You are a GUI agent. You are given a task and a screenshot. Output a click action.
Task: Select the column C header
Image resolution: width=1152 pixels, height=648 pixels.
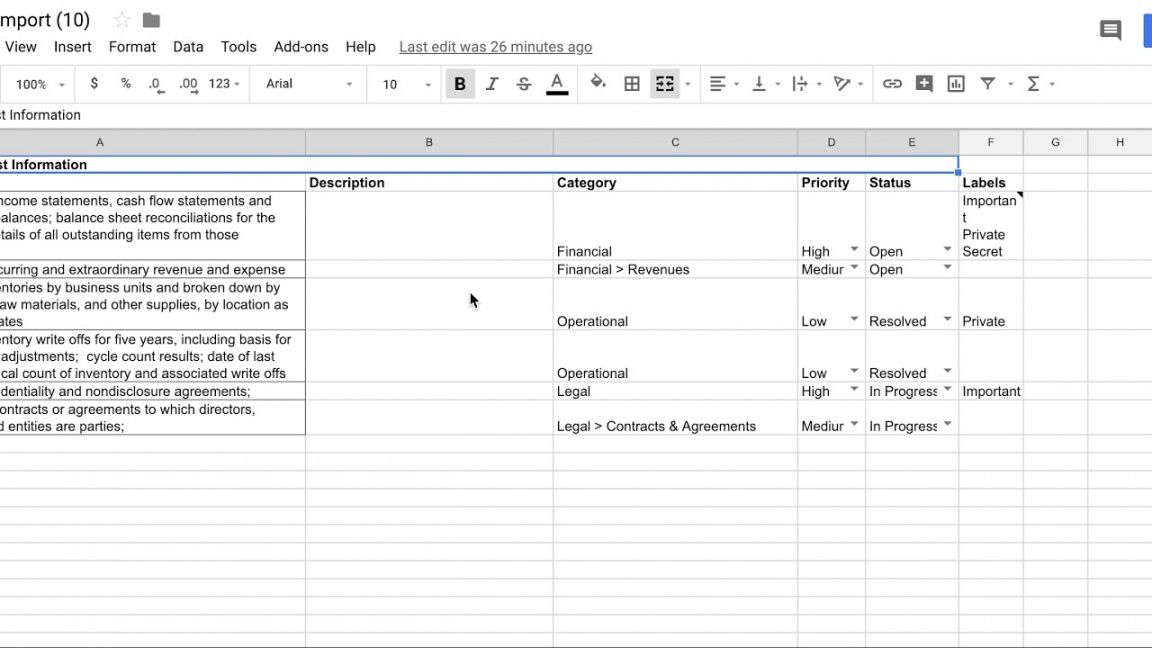click(675, 142)
